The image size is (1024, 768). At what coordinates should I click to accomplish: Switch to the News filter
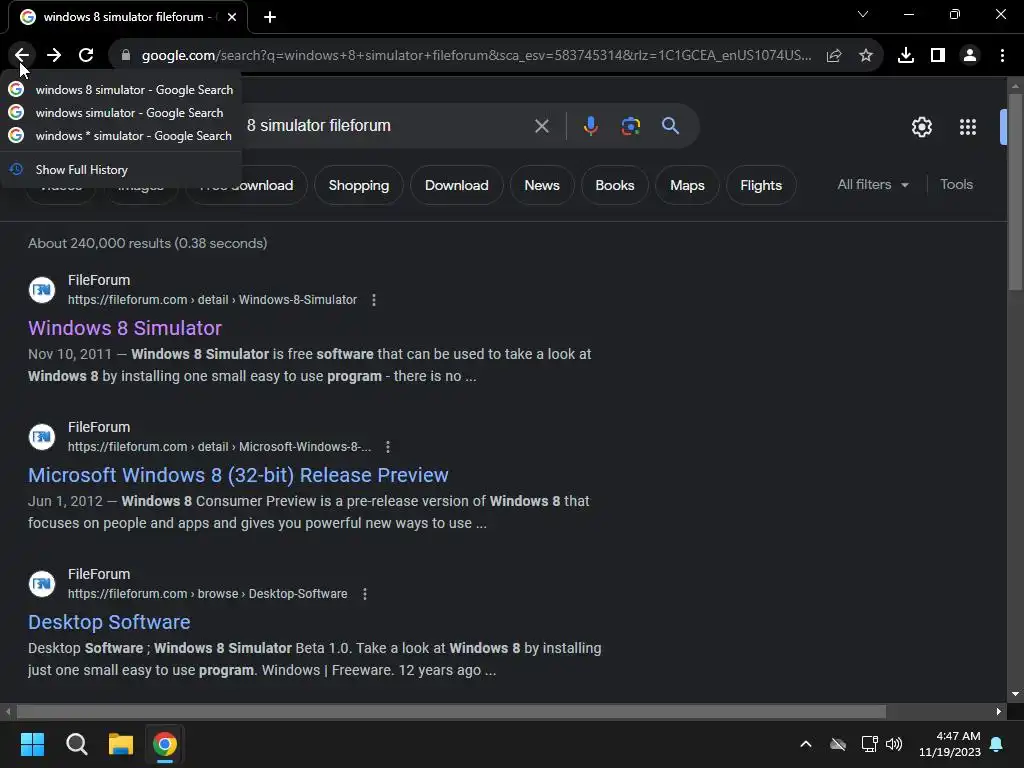[x=542, y=185]
